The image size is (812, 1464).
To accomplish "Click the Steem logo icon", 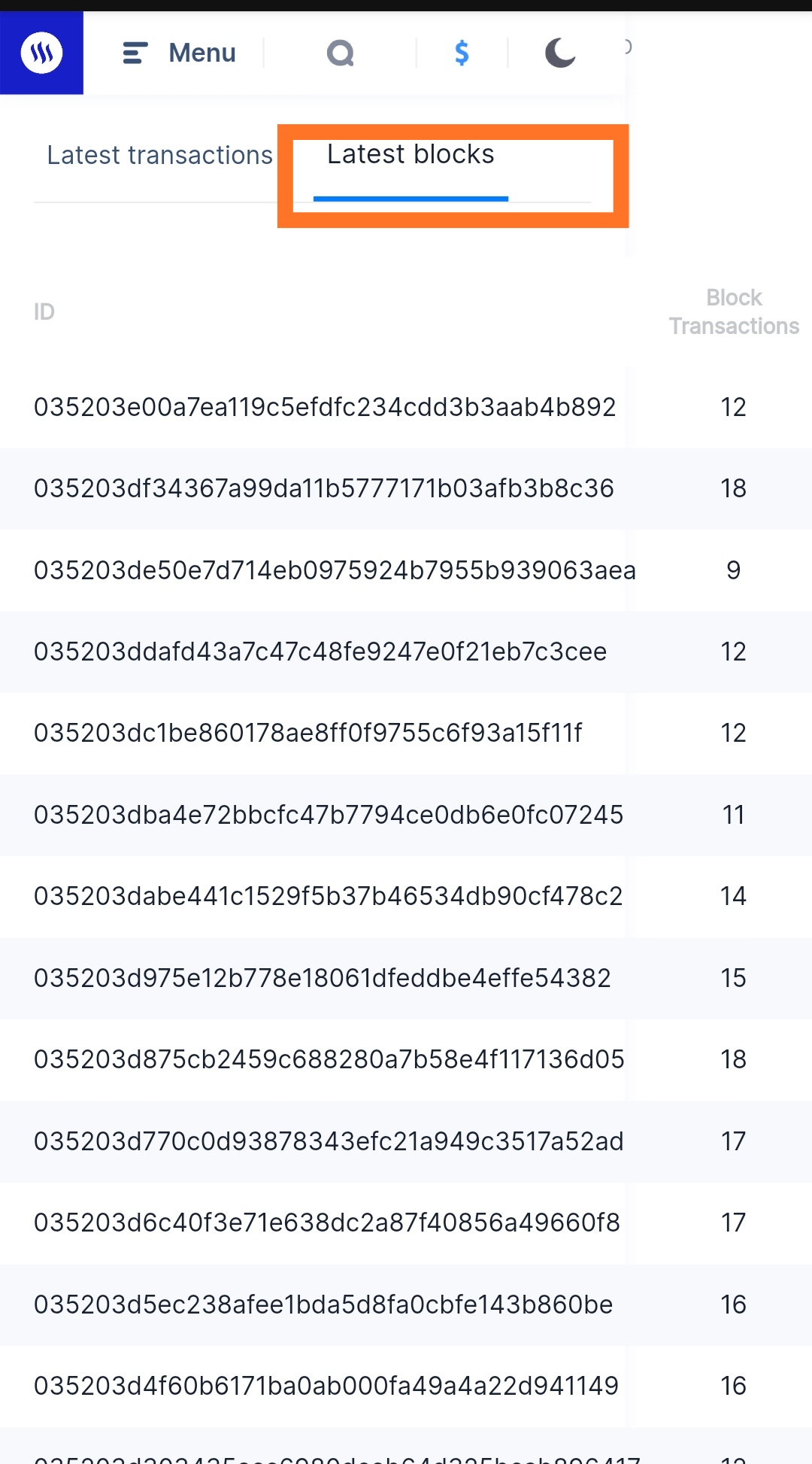I will pyautogui.click(x=41, y=53).
